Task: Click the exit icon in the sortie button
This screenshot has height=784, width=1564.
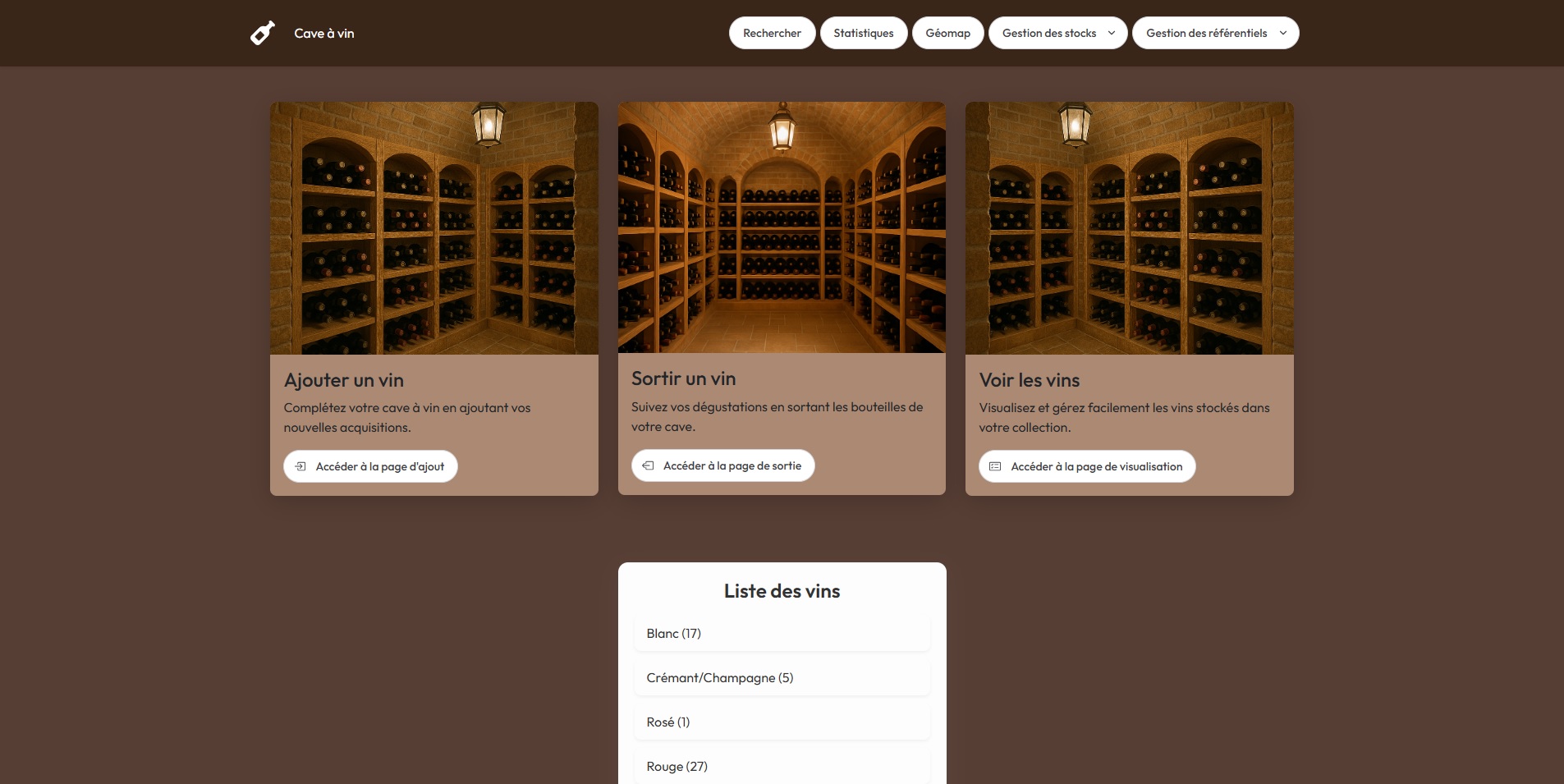Action: tap(649, 465)
